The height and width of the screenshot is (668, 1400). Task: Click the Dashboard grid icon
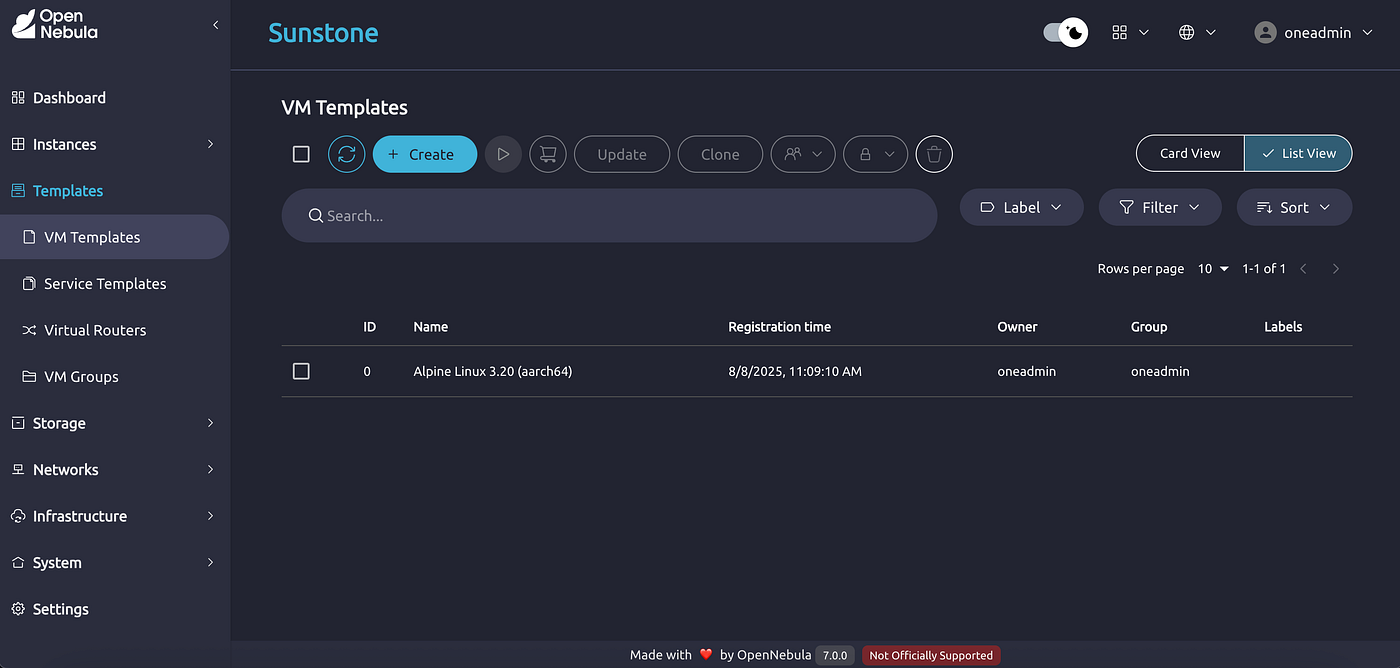18,98
